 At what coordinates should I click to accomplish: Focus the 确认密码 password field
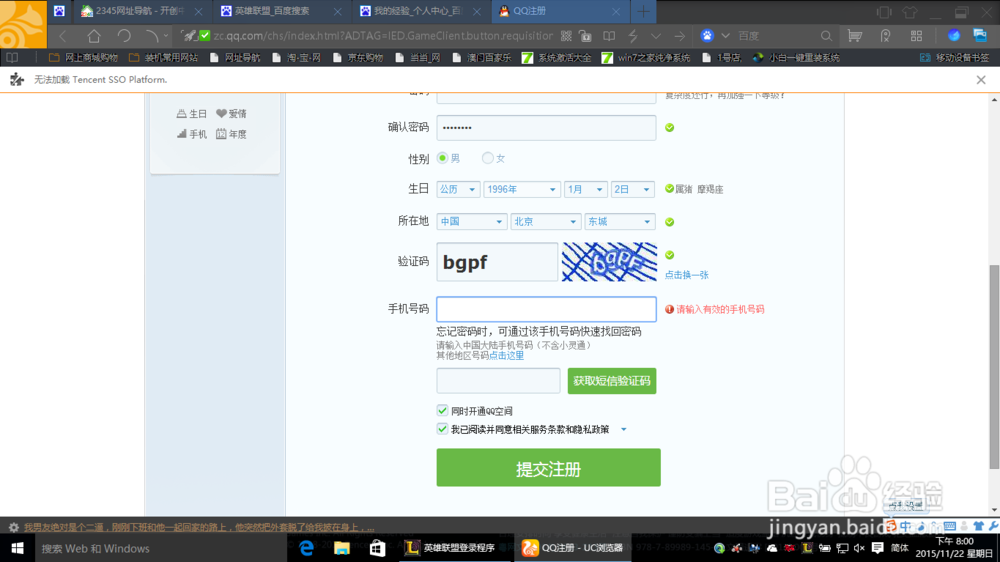tap(547, 128)
